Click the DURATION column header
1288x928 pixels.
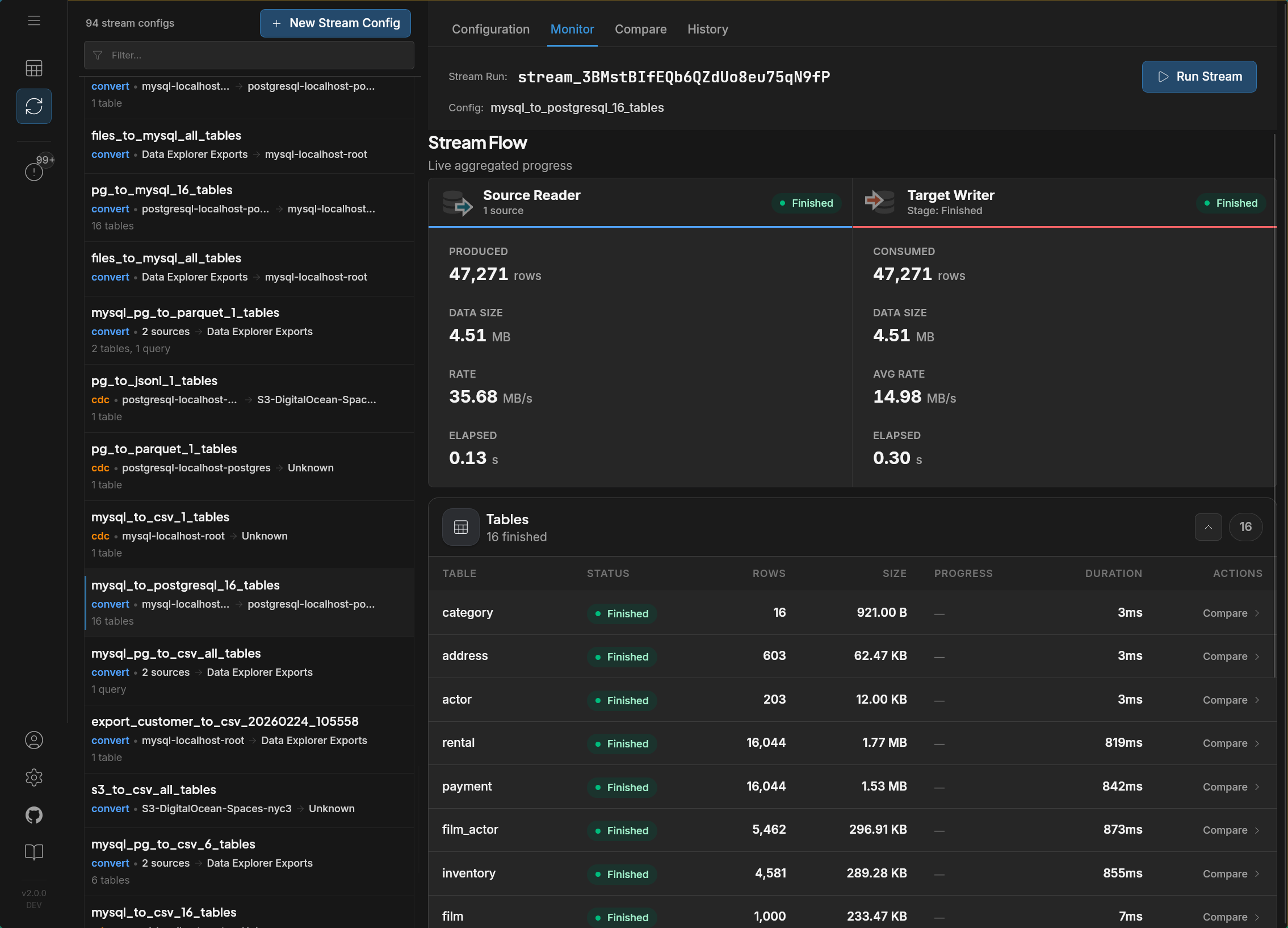coord(1113,574)
